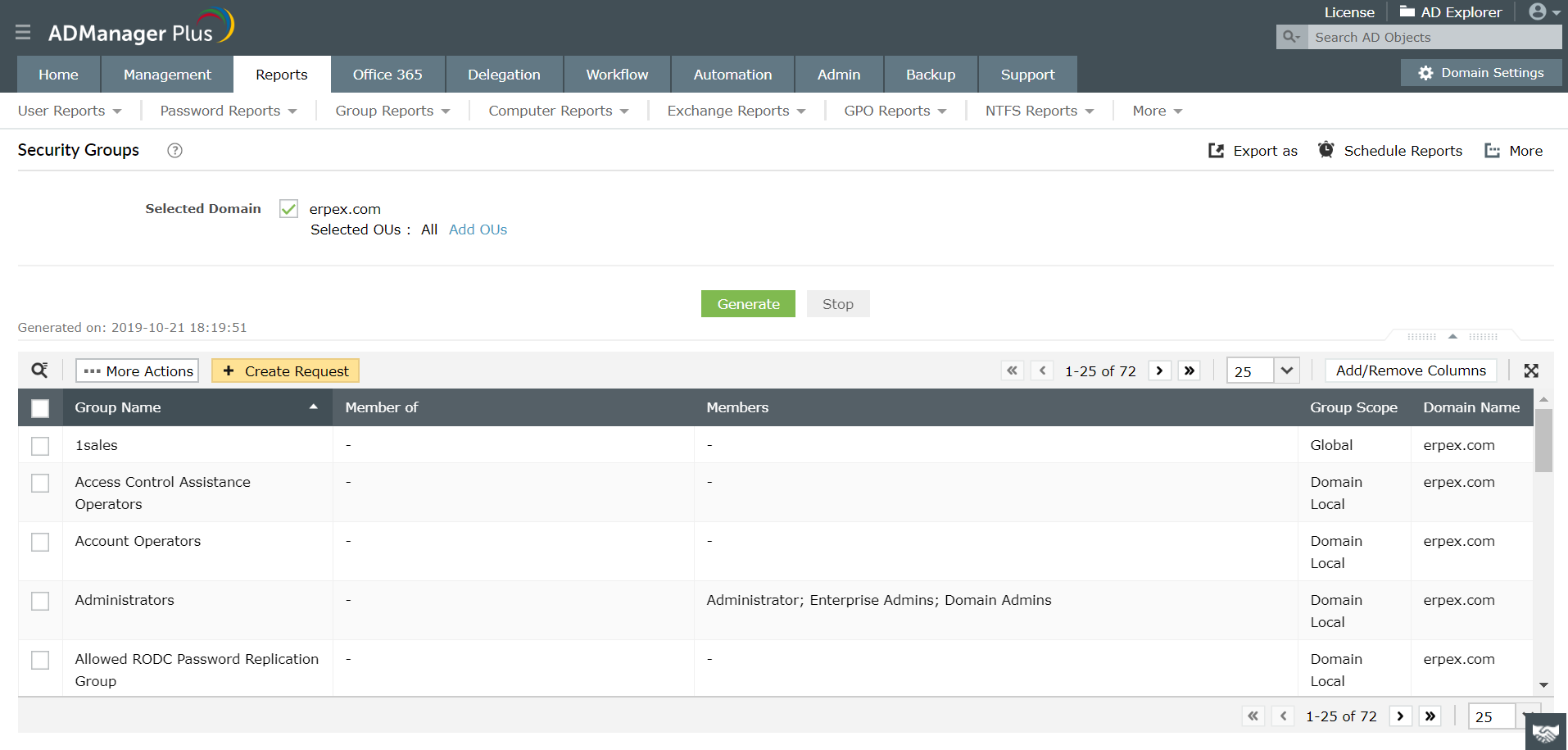The height and width of the screenshot is (750, 1568).
Task: Open the table search icon
Action: pyautogui.click(x=39, y=370)
